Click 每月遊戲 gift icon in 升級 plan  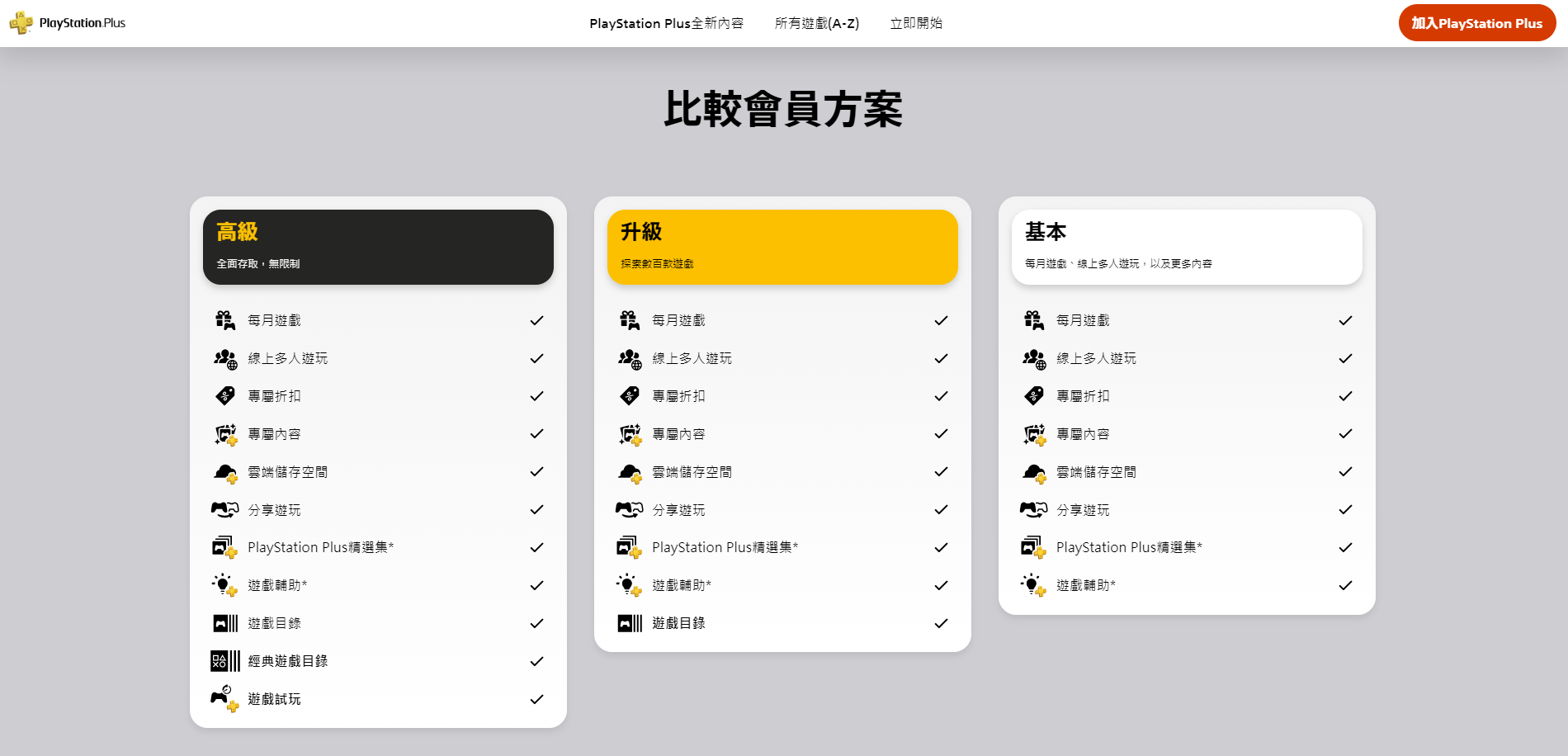pos(630,320)
